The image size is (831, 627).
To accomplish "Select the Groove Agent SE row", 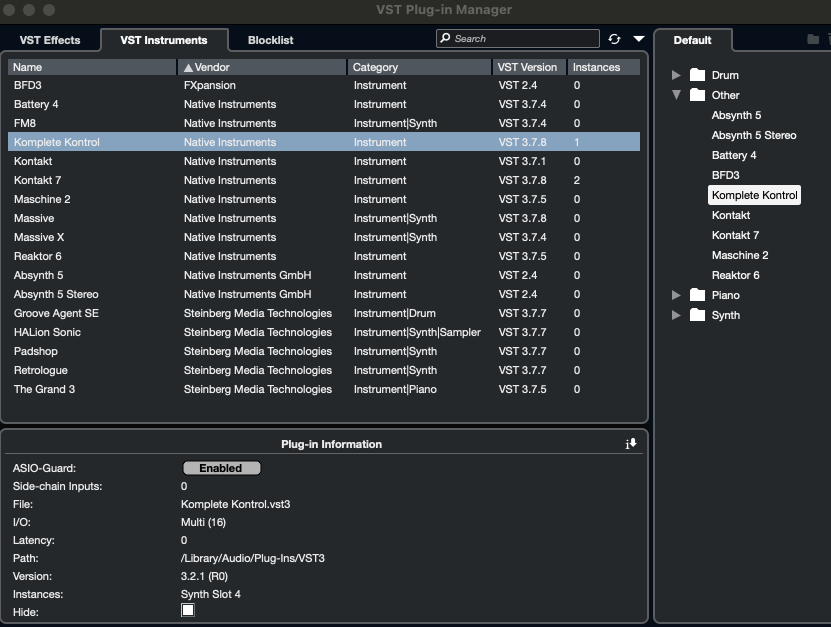I will [324, 313].
